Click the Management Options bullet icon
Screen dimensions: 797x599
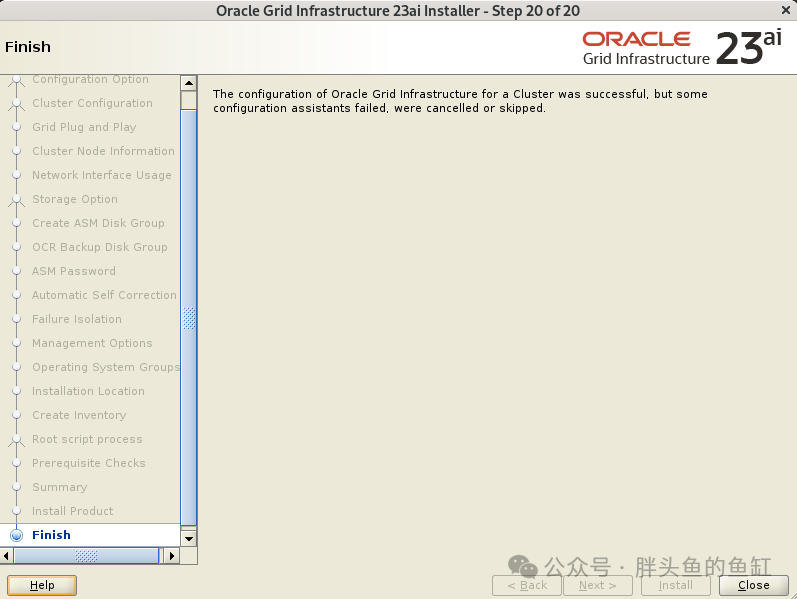tap(17, 343)
